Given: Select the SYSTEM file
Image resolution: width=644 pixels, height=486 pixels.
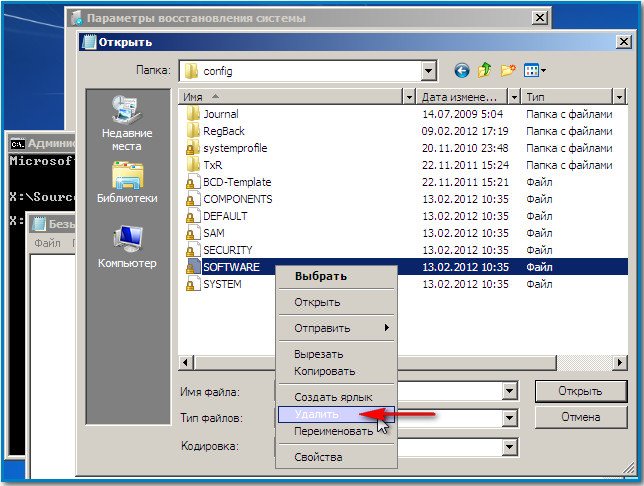Looking at the screenshot, I should [221, 284].
